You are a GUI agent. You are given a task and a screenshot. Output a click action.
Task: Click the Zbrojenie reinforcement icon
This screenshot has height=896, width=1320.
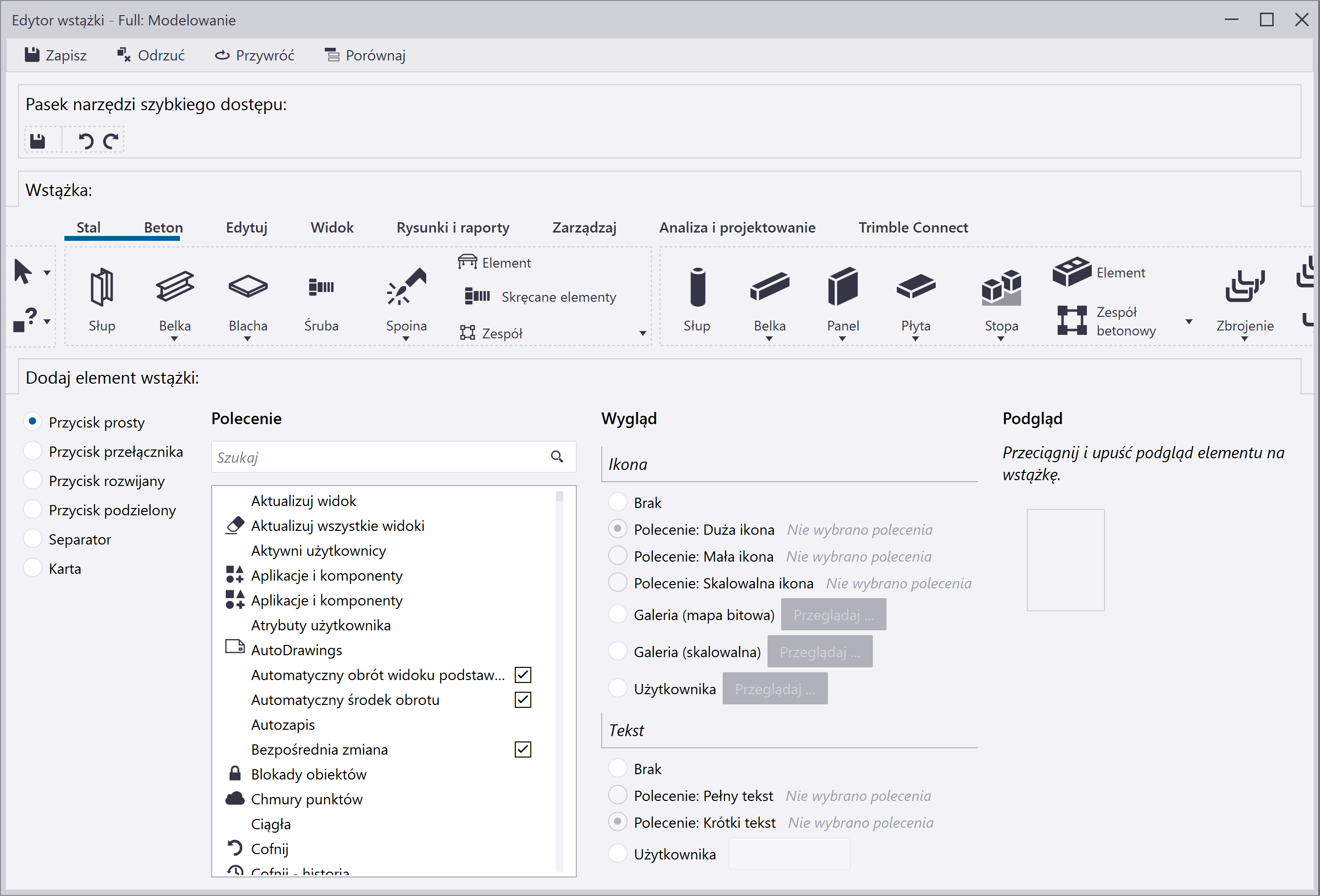(1244, 287)
